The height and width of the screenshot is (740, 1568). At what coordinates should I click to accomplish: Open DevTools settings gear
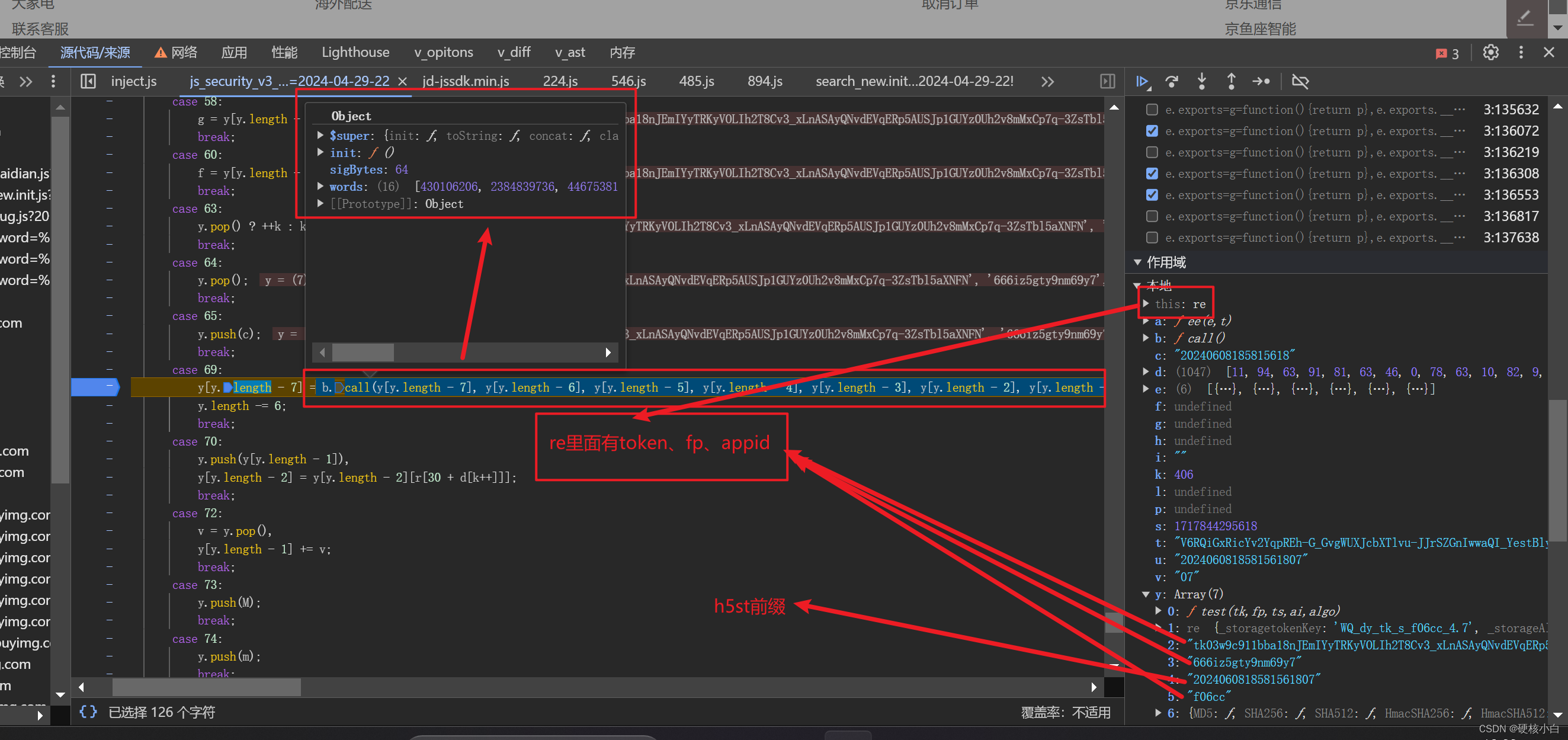[x=1490, y=52]
